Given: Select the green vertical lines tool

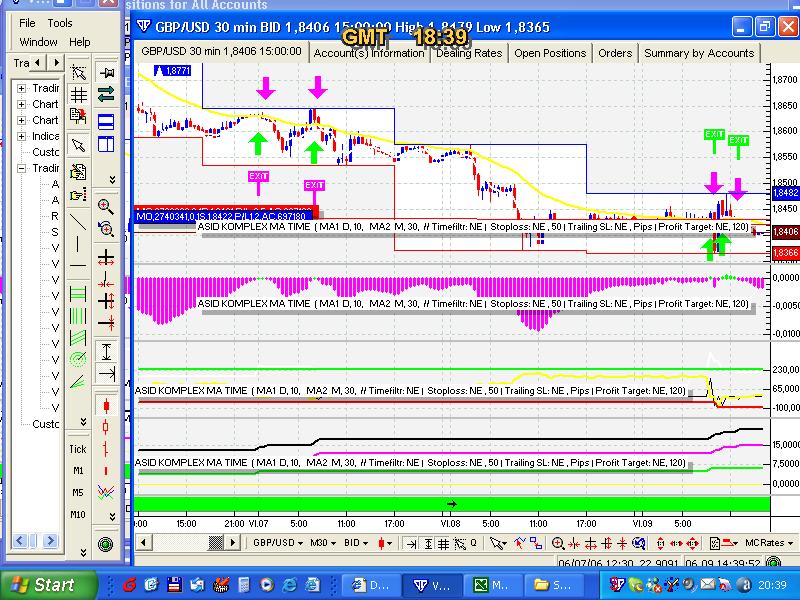Looking at the screenshot, I should click(x=78, y=316).
